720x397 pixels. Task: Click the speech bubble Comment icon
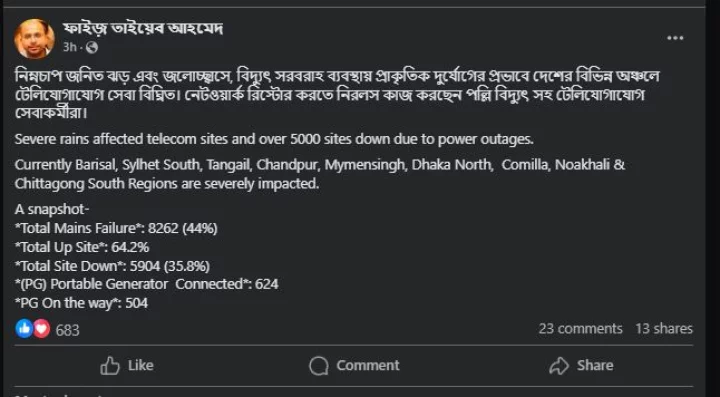tap(319, 366)
